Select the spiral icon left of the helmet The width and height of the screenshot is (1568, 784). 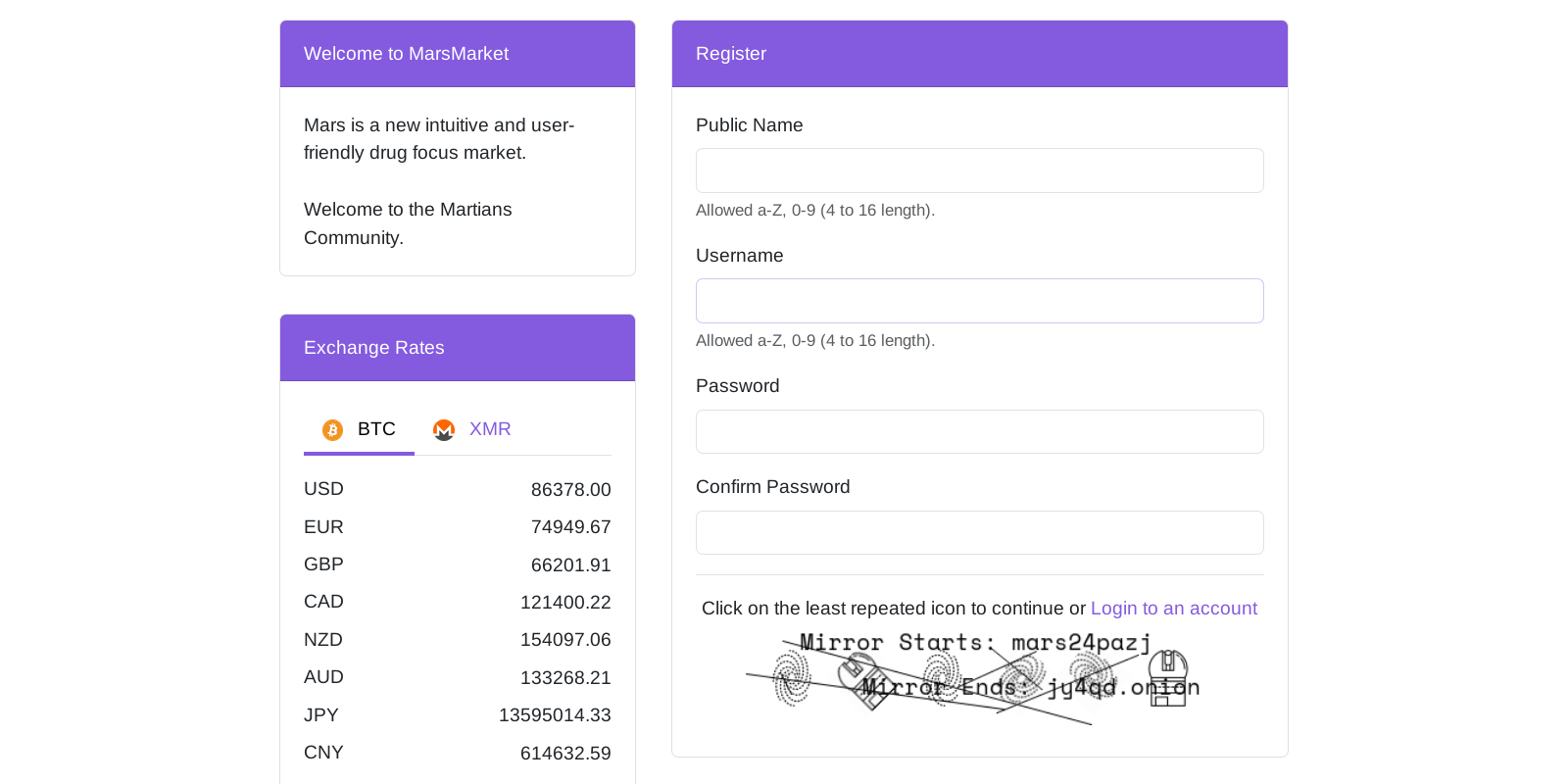tap(1093, 676)
